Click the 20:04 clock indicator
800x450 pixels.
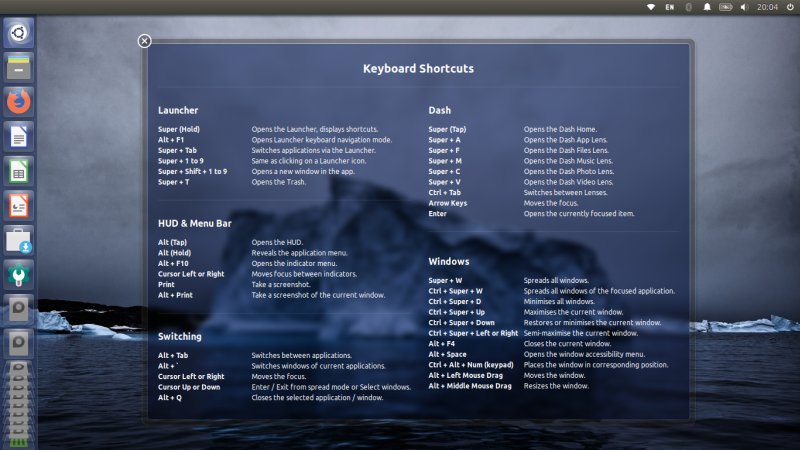pyautogui.click(x=766, y=7)
